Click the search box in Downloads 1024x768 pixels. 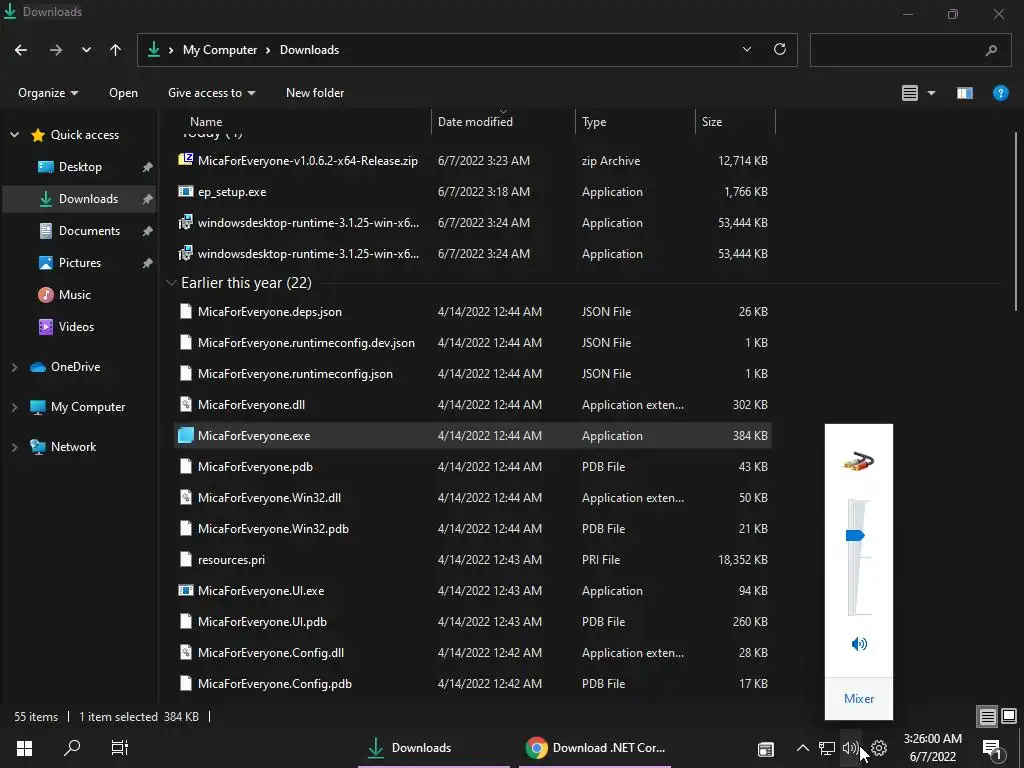point(910,50)
